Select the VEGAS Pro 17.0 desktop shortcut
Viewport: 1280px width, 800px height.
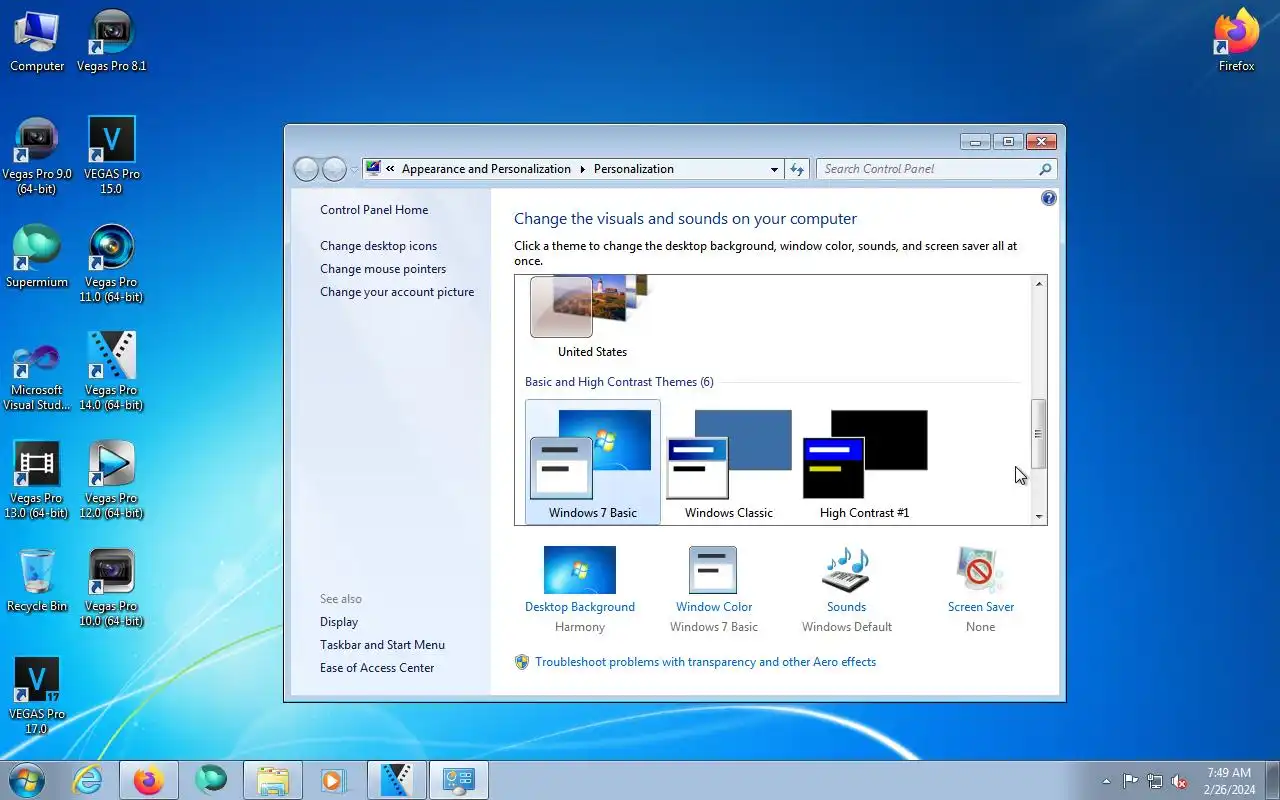click(x=37, y=696)
